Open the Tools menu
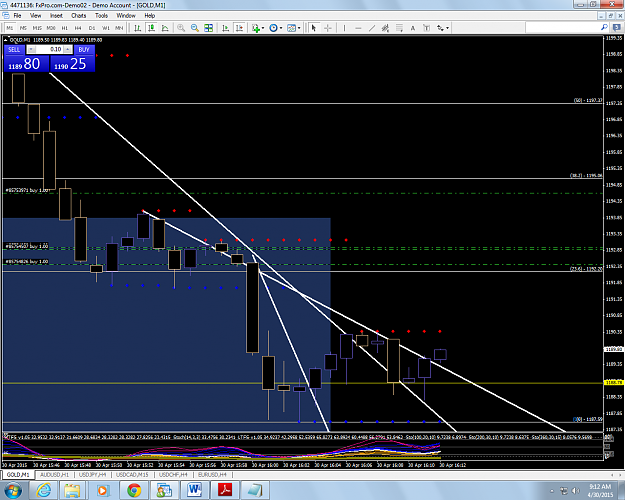625x500 pixels. click(101, 16)
